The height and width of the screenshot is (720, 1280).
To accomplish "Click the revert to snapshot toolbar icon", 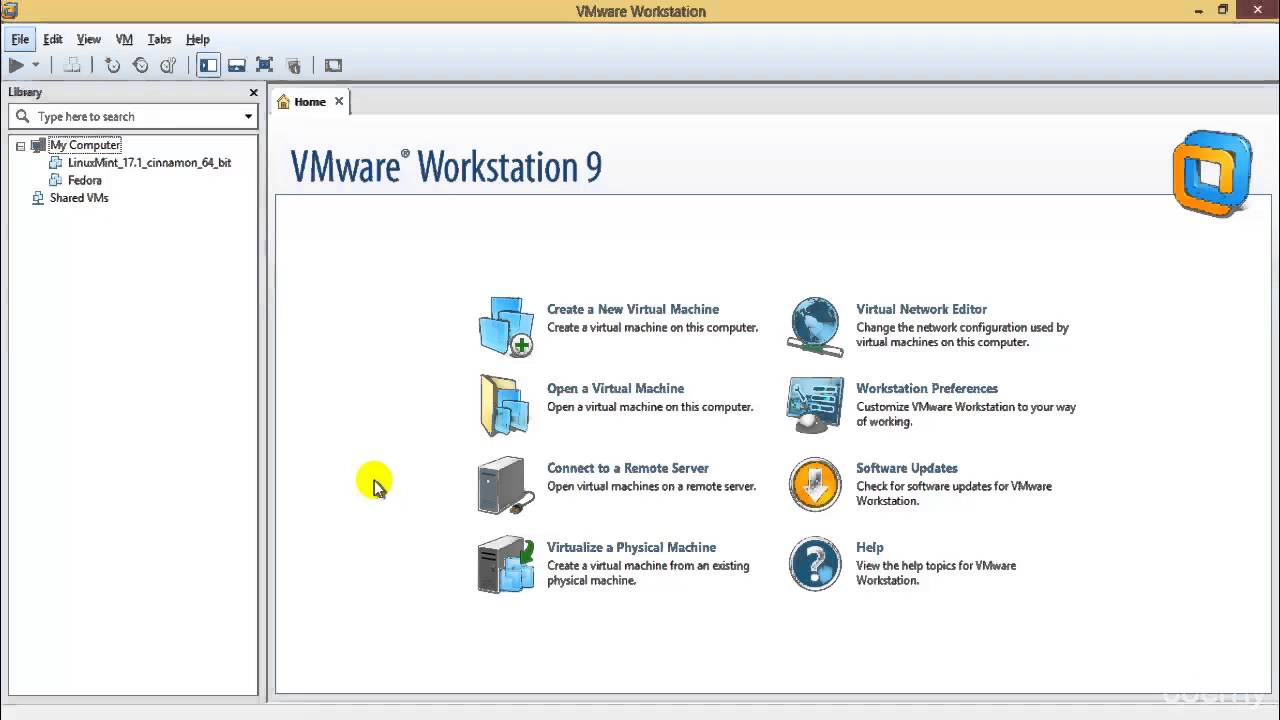I will [x=140, y=65].
